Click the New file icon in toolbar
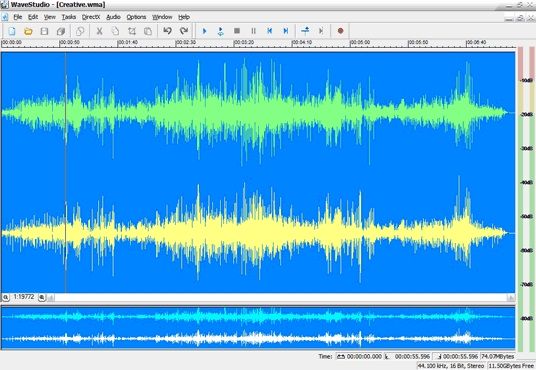 pos(12,31)
